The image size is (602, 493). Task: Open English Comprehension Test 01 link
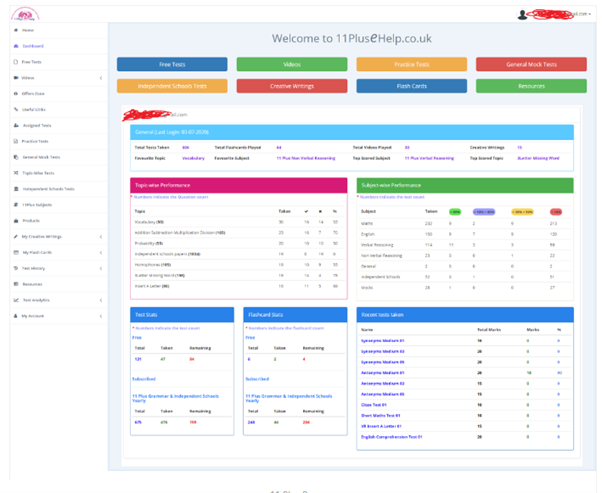[392, 437]
